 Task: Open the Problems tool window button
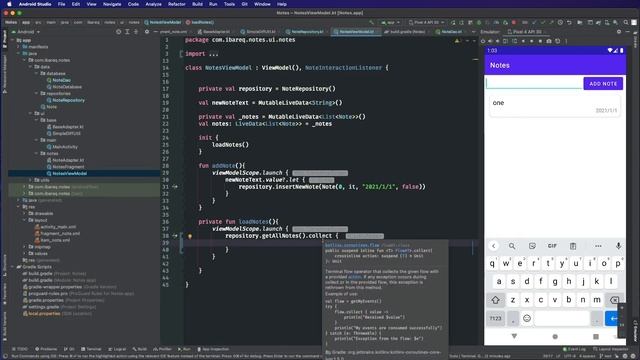pos(46,349)
